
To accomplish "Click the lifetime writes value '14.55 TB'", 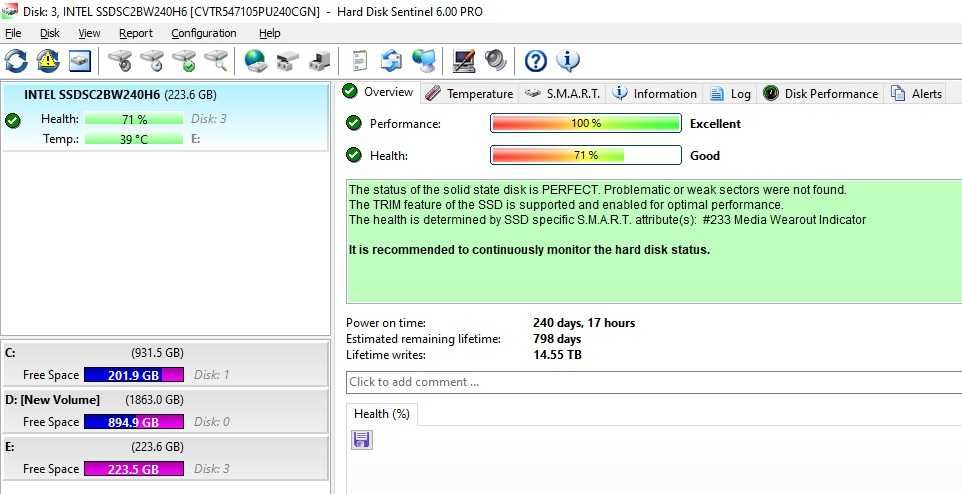I will pos(557,355).
